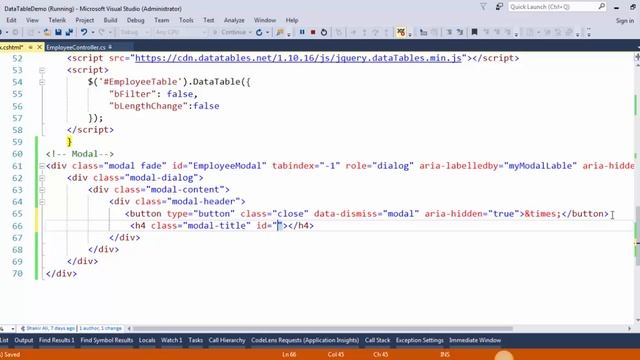Open the Telerik menu

(x=57, y=20)
